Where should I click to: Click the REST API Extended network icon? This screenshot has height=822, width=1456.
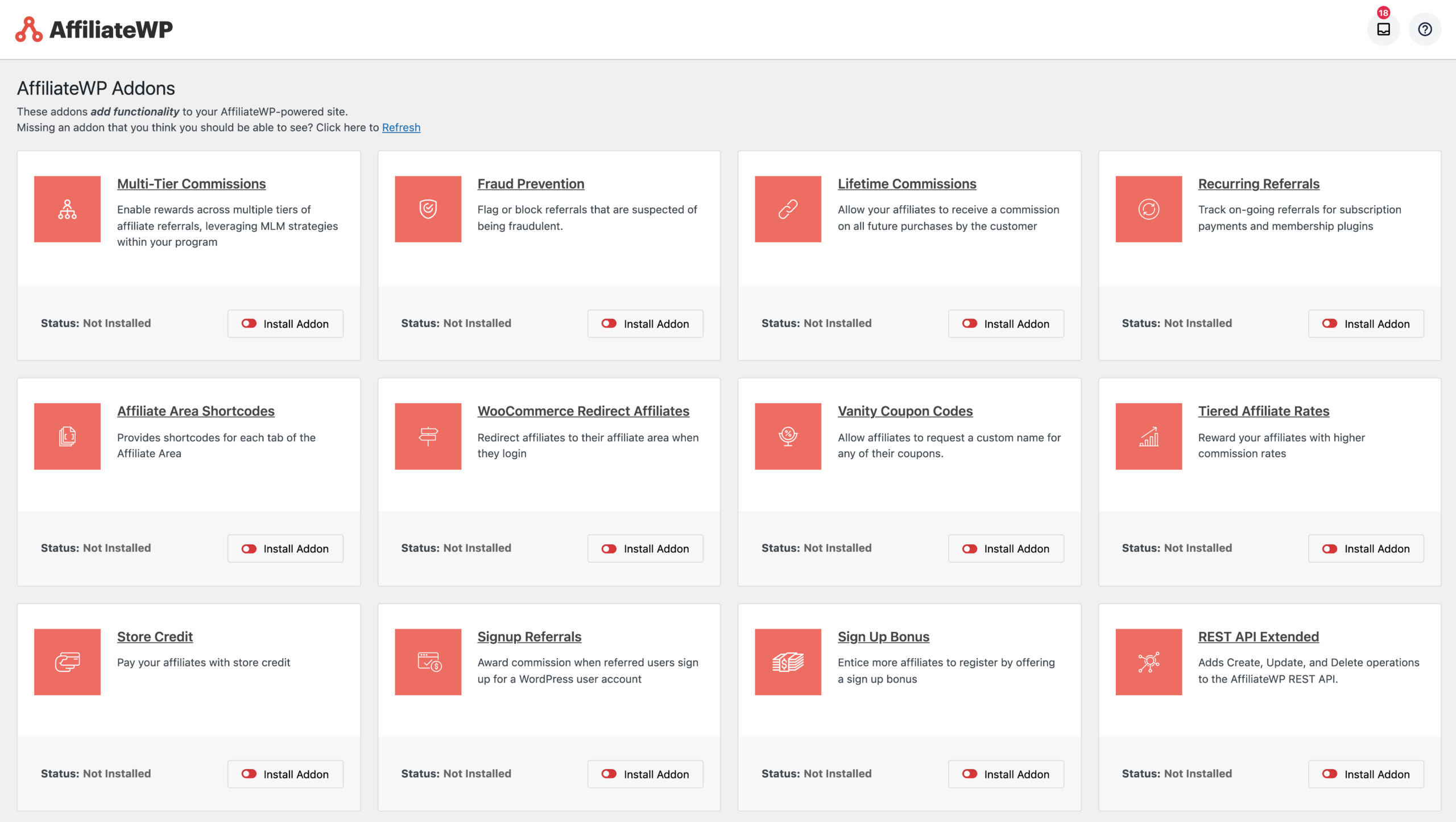pyautogui.click(x=1148, y=662)
